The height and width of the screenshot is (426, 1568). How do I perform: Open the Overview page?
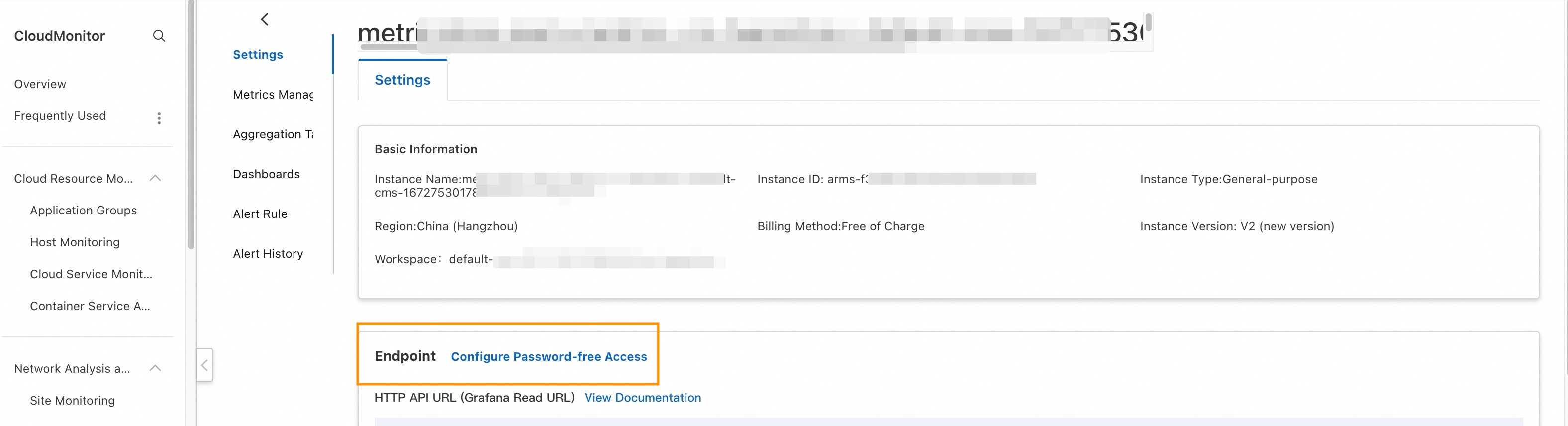[40, 84]
